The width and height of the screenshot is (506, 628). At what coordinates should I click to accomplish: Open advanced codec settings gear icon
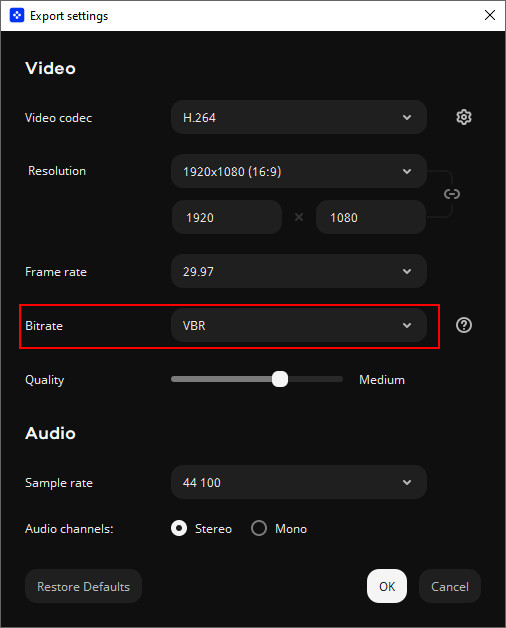(464, 117)
